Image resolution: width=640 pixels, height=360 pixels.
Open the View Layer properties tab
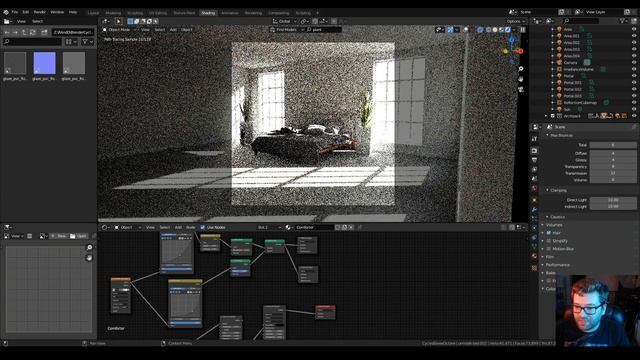pyautogui.click(x=534, y=169)
